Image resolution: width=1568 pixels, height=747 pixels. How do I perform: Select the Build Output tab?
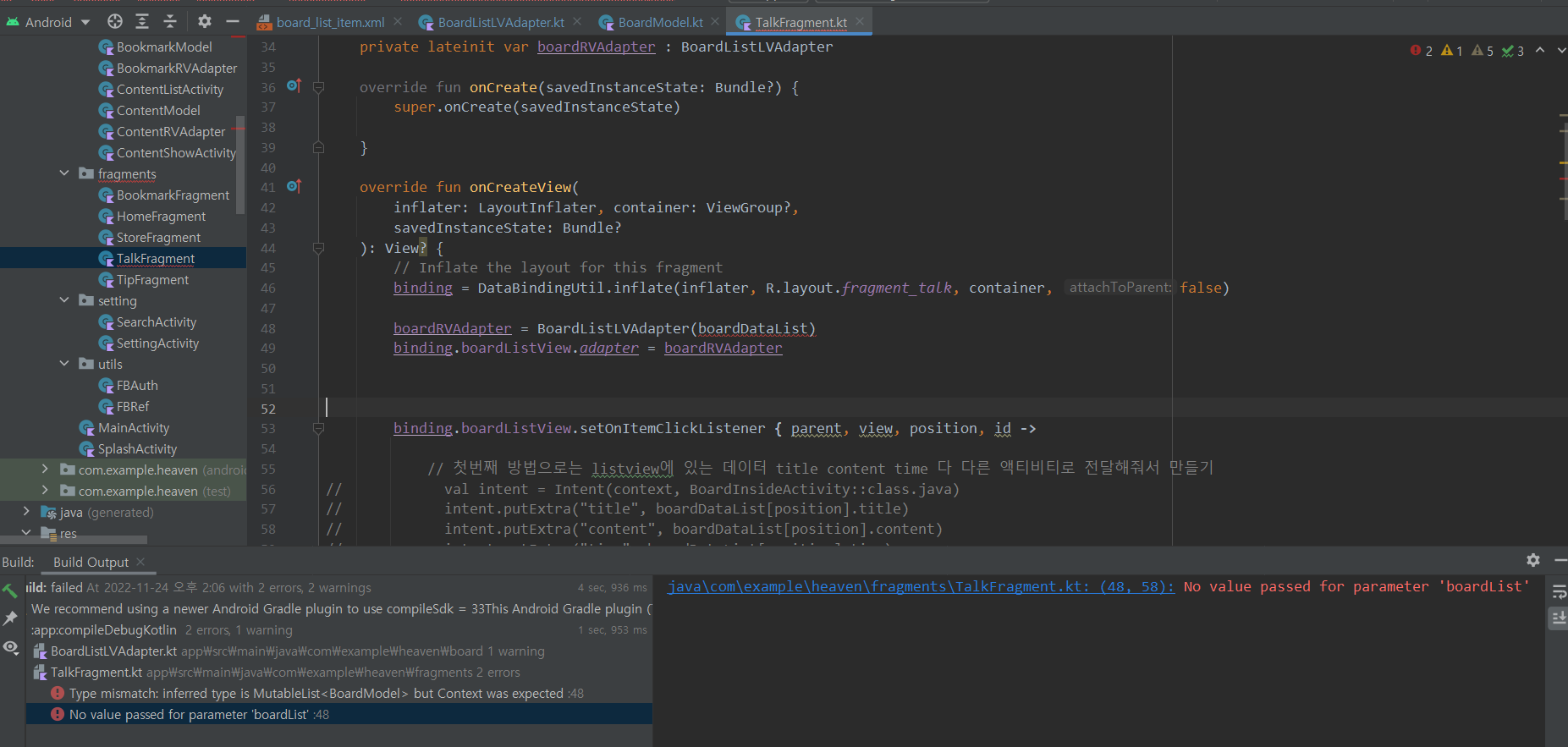(x=91, y=562)
